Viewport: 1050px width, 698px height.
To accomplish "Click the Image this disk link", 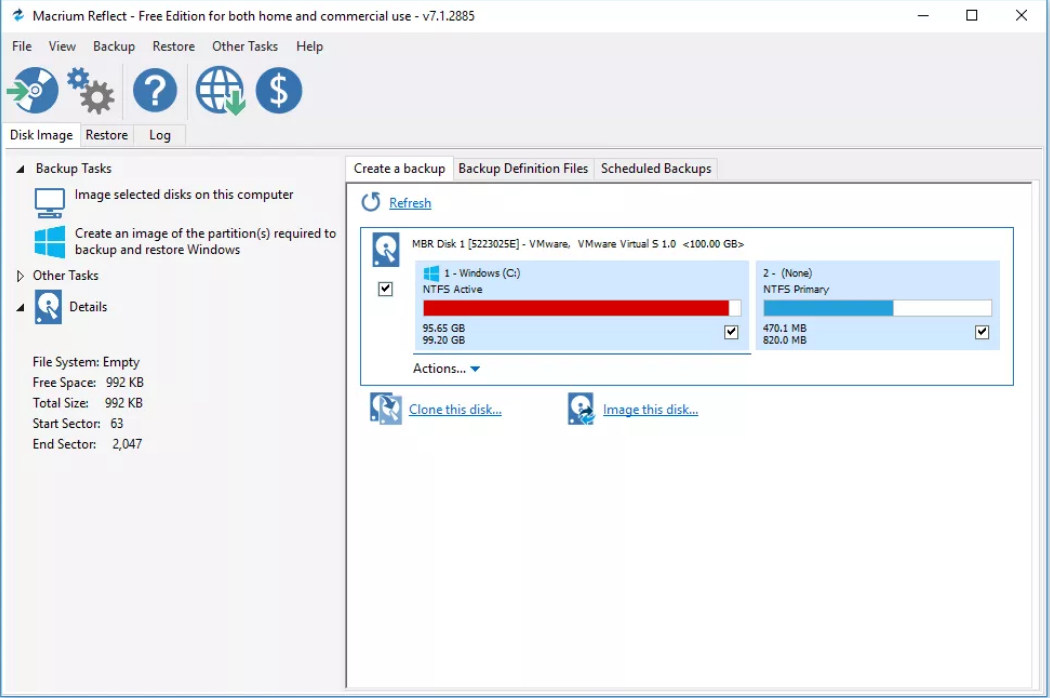I will click(x=650, y=409).
